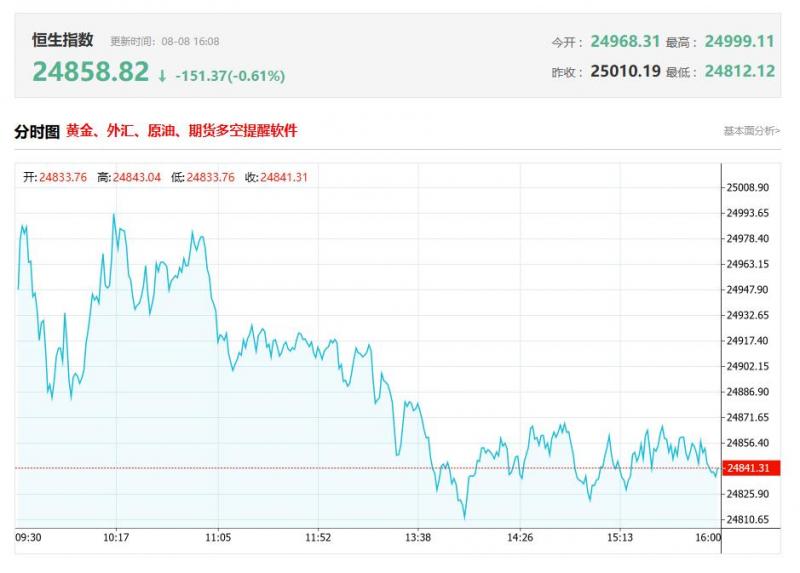Screen dimensions: 800x573
Task: Click the day high value 24999.11
Action: pos(739,41)
